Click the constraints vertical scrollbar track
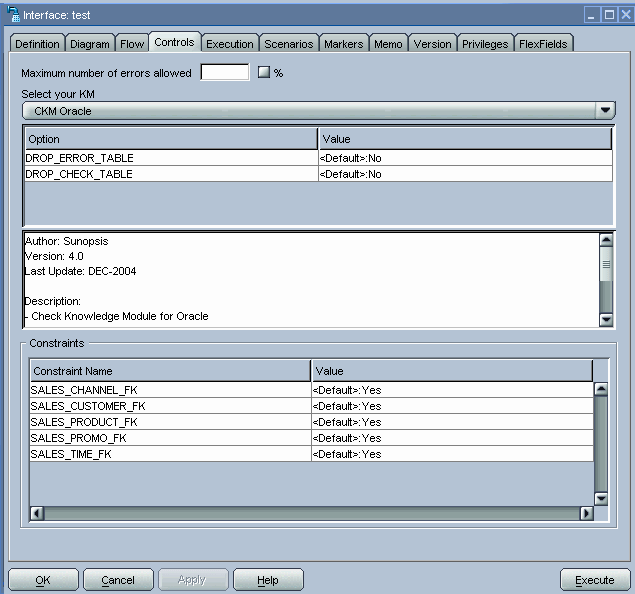 [x=601, y=444]
